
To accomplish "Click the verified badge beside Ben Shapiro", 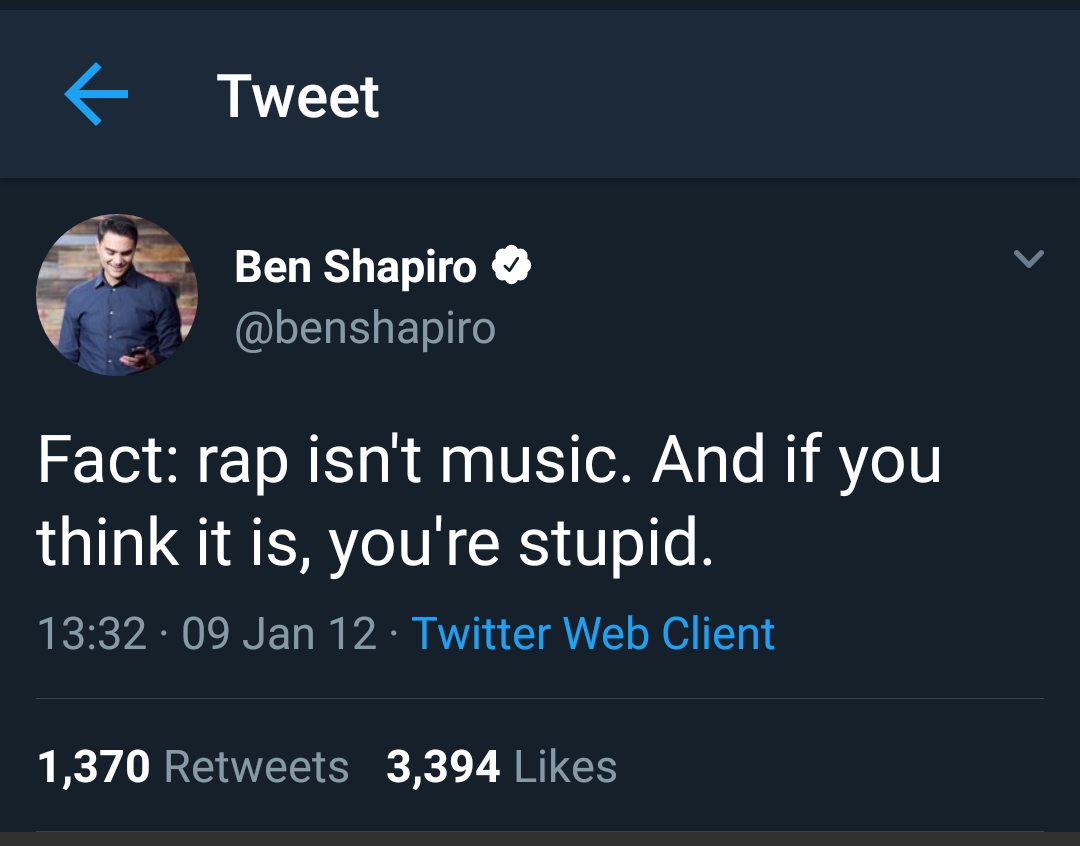I will [x=511, y=266].
